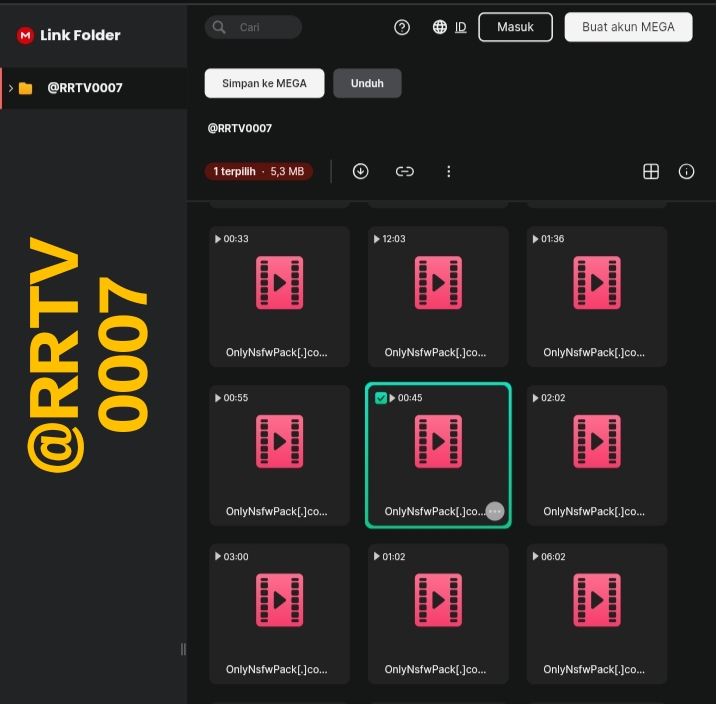Screen dimensions: 716x704
Task: Select the 06:02 video file icon
Action: 597,600
